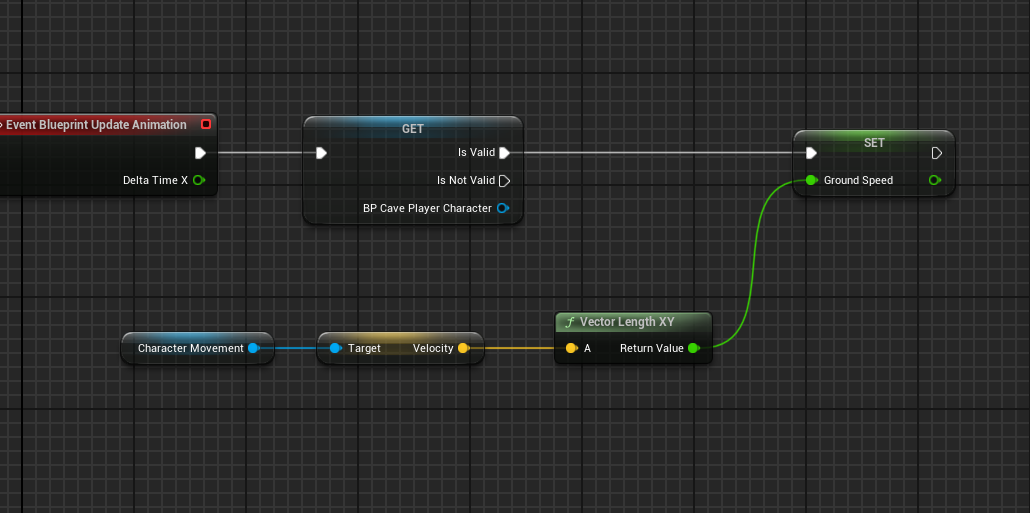The width and height of the screenshot is (1030, 513).
Task: Click the Velocity output pin
Action: [463, 348]
